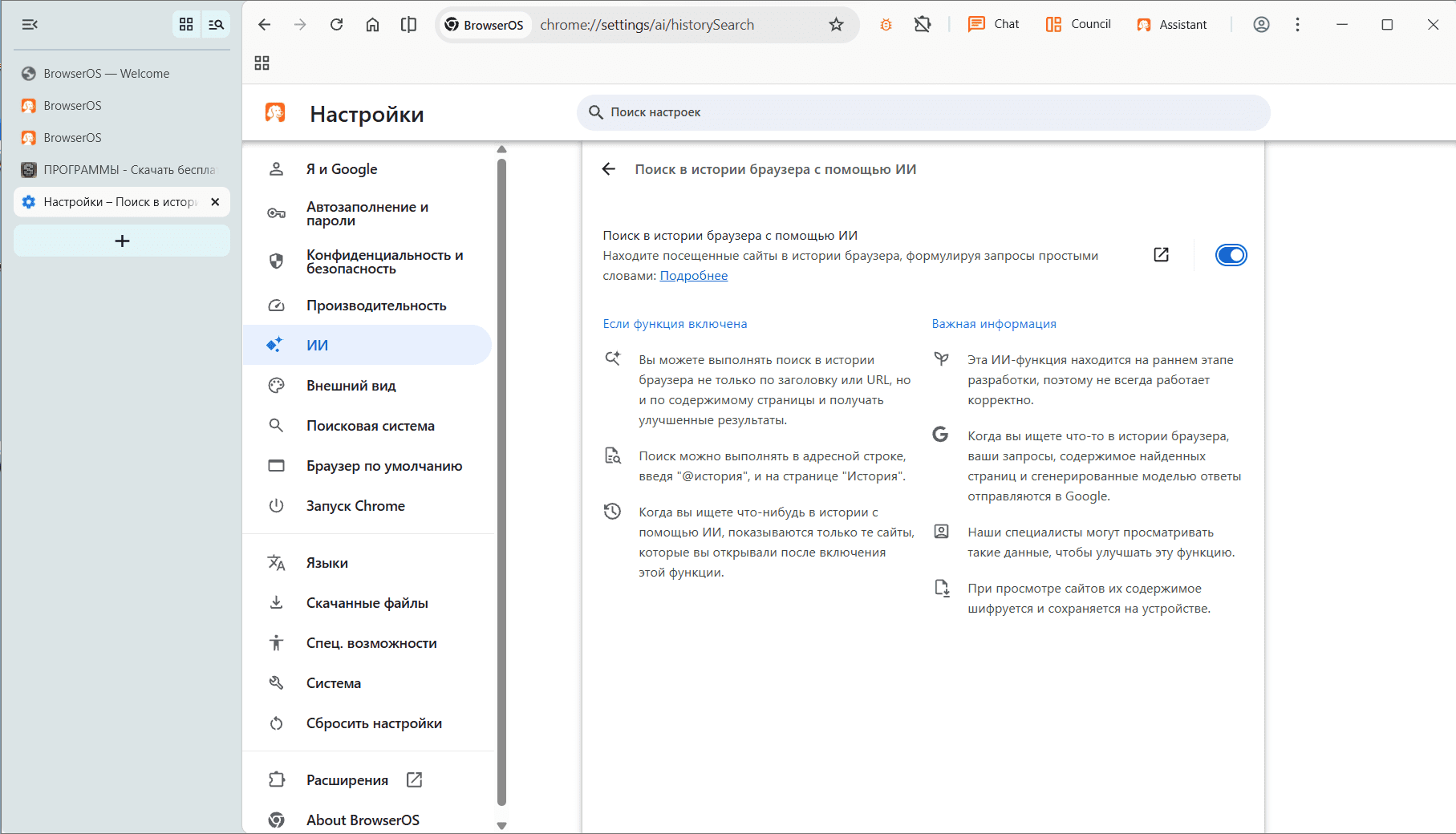Select the ИИ settings section

[x=367, y=345]
